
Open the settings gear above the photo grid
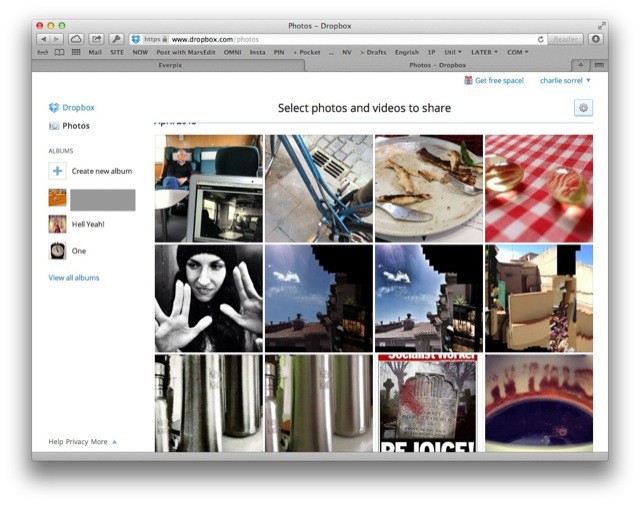583,108
